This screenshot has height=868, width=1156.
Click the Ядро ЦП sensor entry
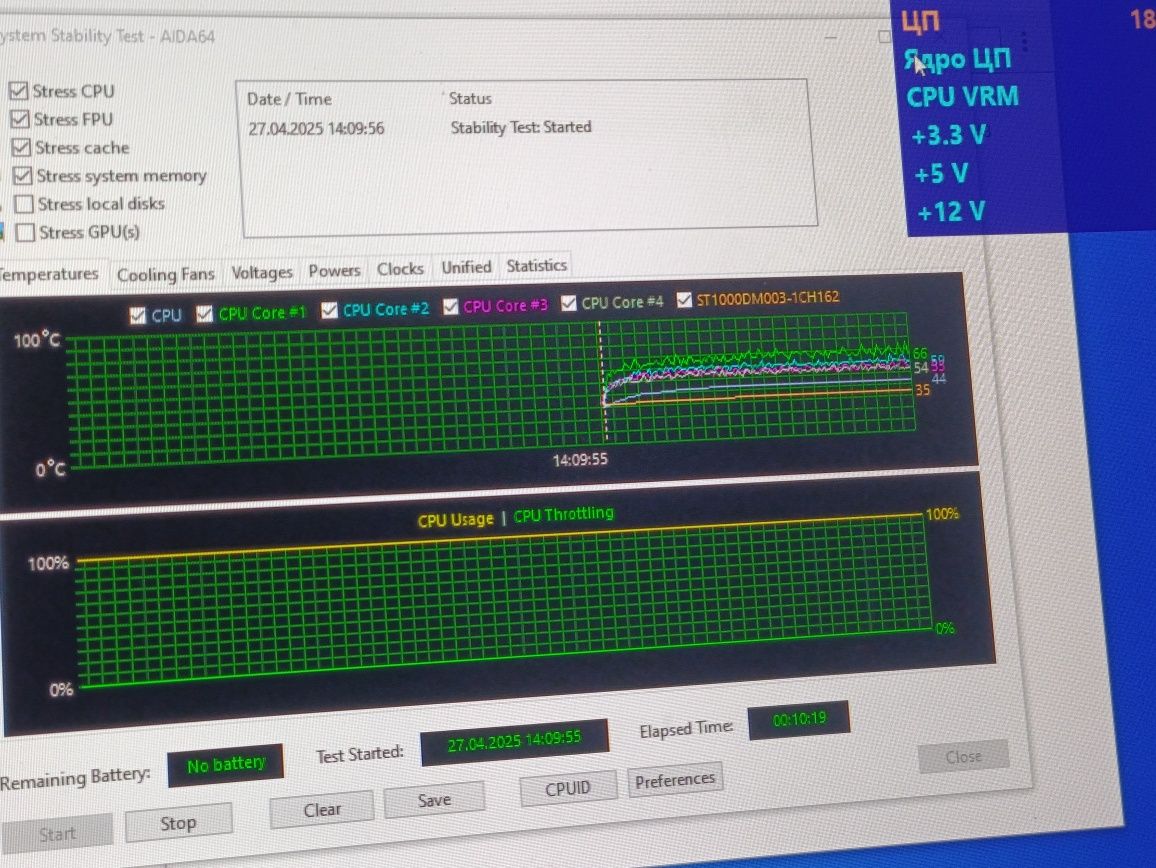[x=958, y=59]
